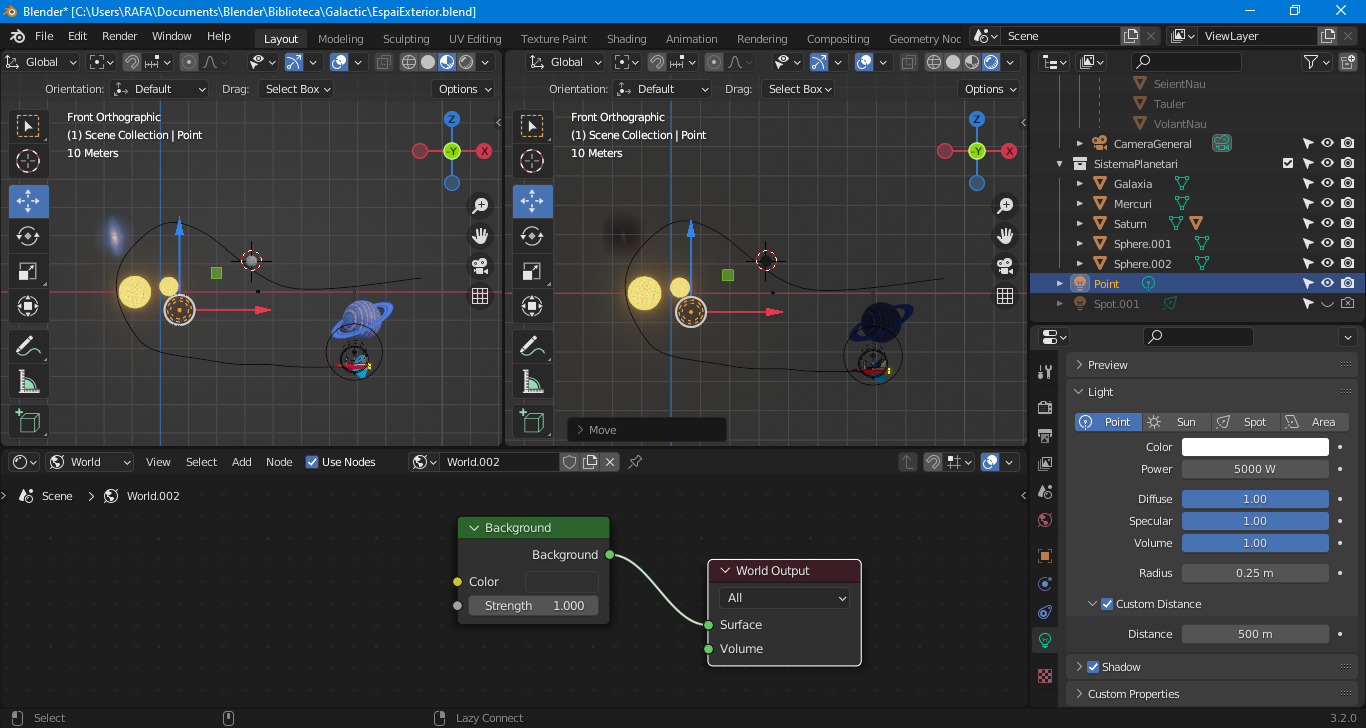Open the Render properties tab
The width and height of the screenshot is (1366, 728).
click(1045, 408)
